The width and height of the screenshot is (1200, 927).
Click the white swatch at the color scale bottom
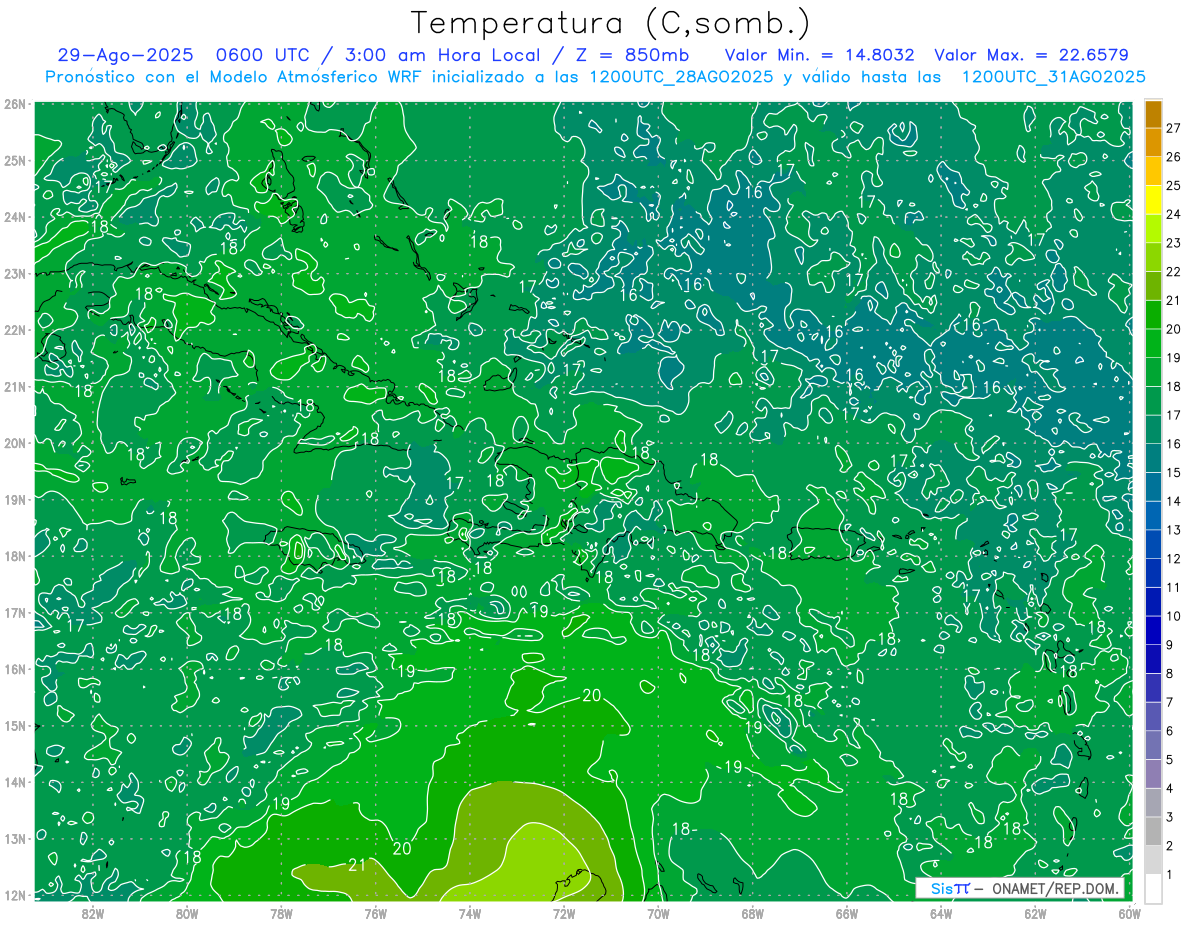tap(1153, 888)
